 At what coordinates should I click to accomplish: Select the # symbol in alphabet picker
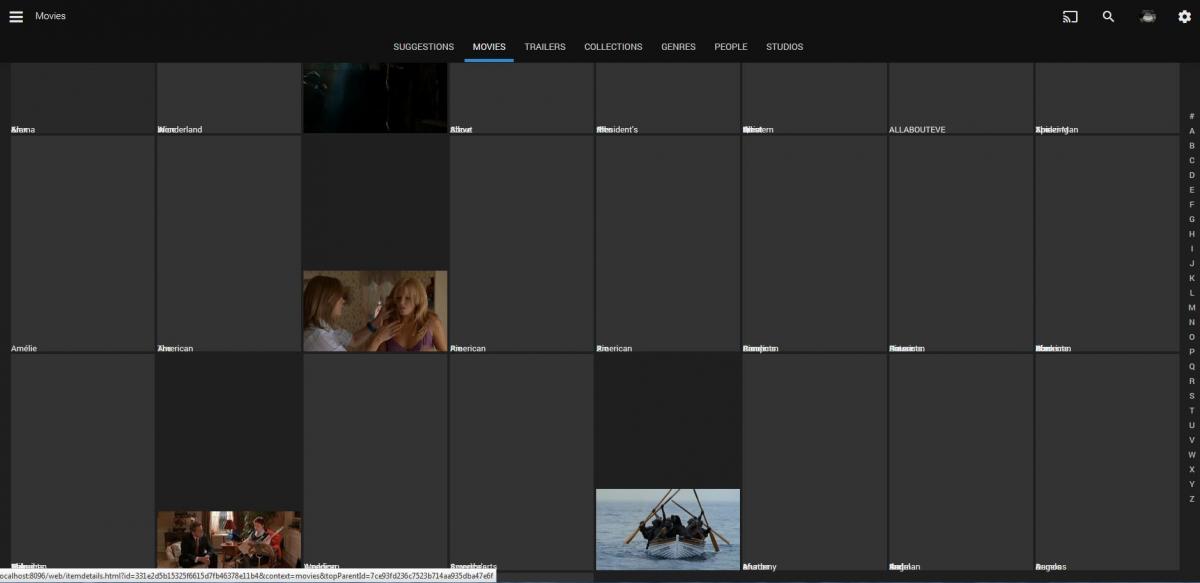pyautogui.click(x=1191, y=116)
